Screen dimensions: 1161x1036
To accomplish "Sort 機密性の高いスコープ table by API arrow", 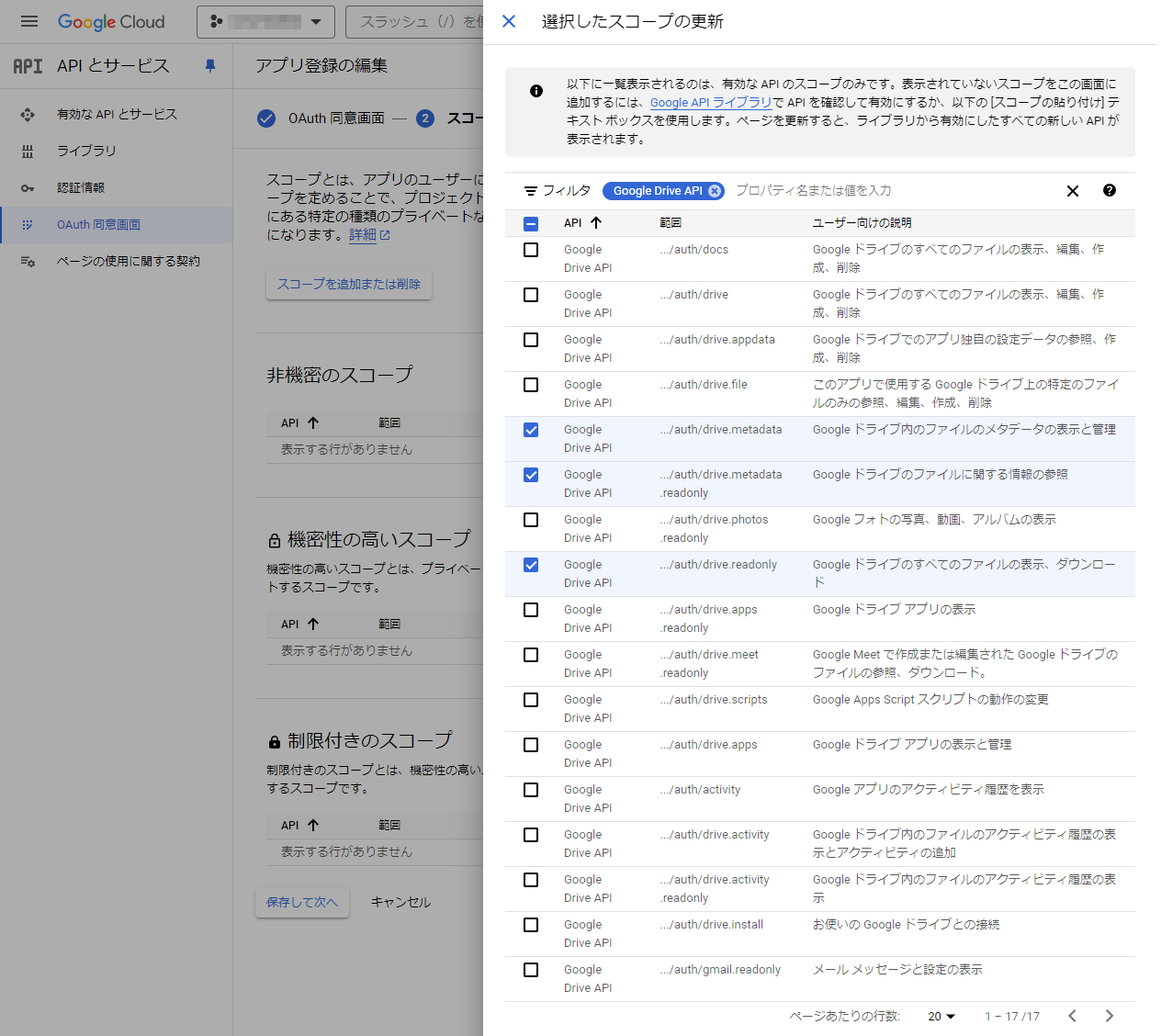I will (313, 624).
